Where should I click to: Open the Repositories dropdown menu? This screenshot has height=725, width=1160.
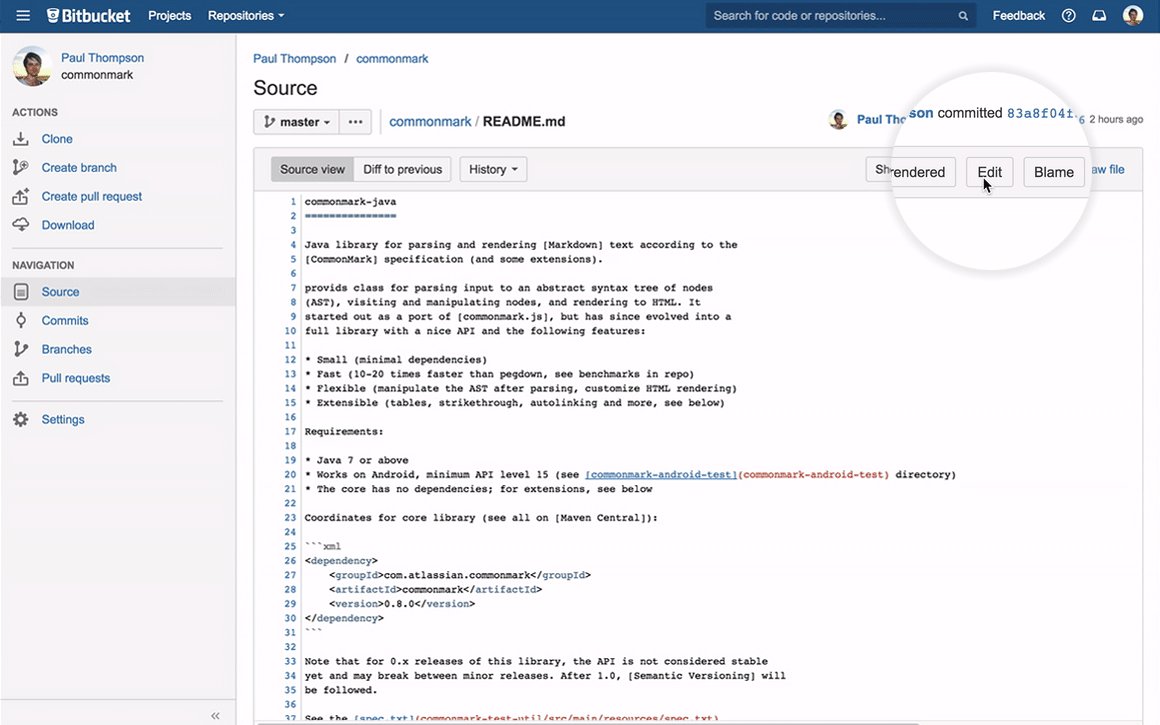point(246,16)
